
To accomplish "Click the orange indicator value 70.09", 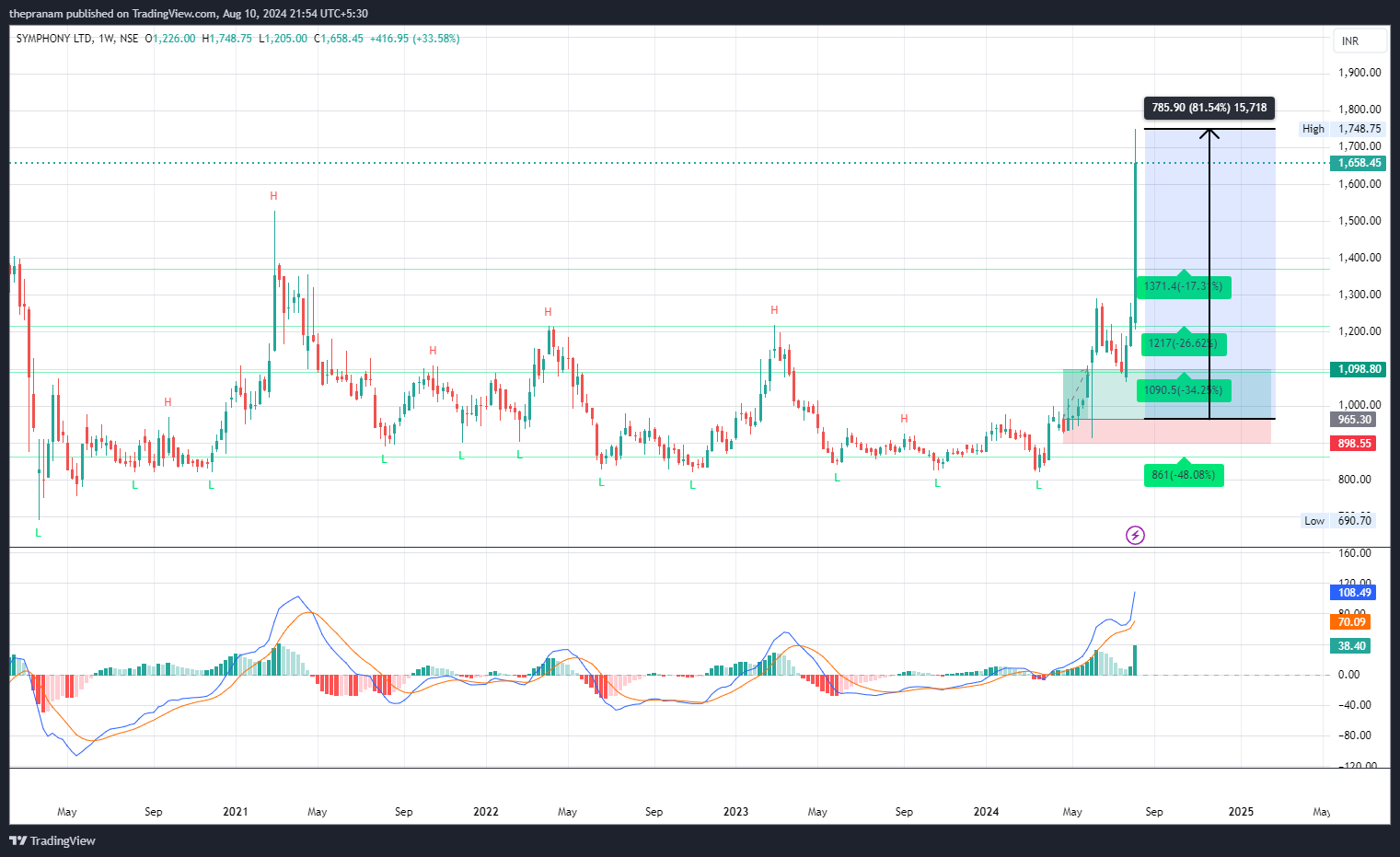I will click(x=1351, y=622).
